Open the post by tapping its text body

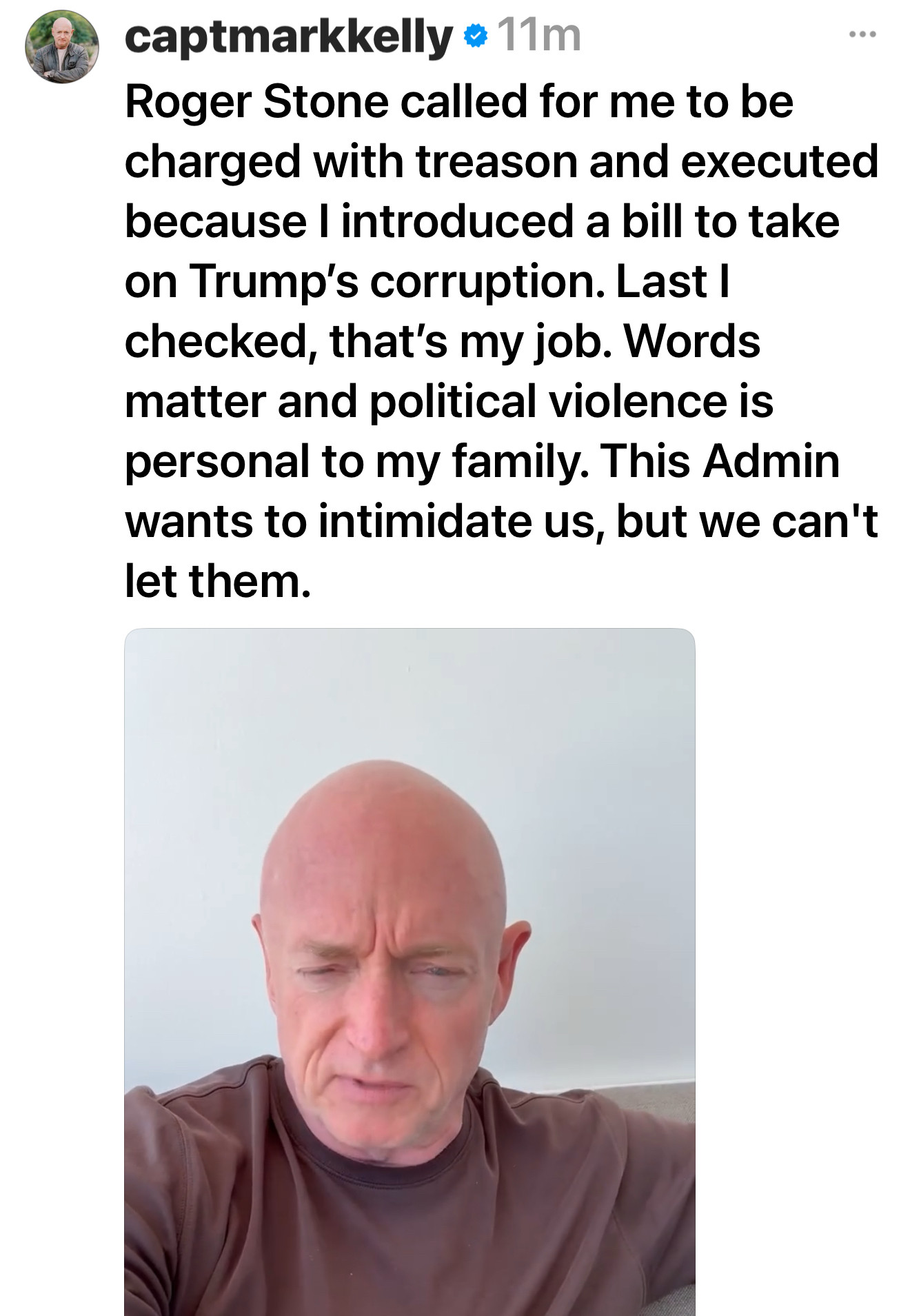click(501, 341)
